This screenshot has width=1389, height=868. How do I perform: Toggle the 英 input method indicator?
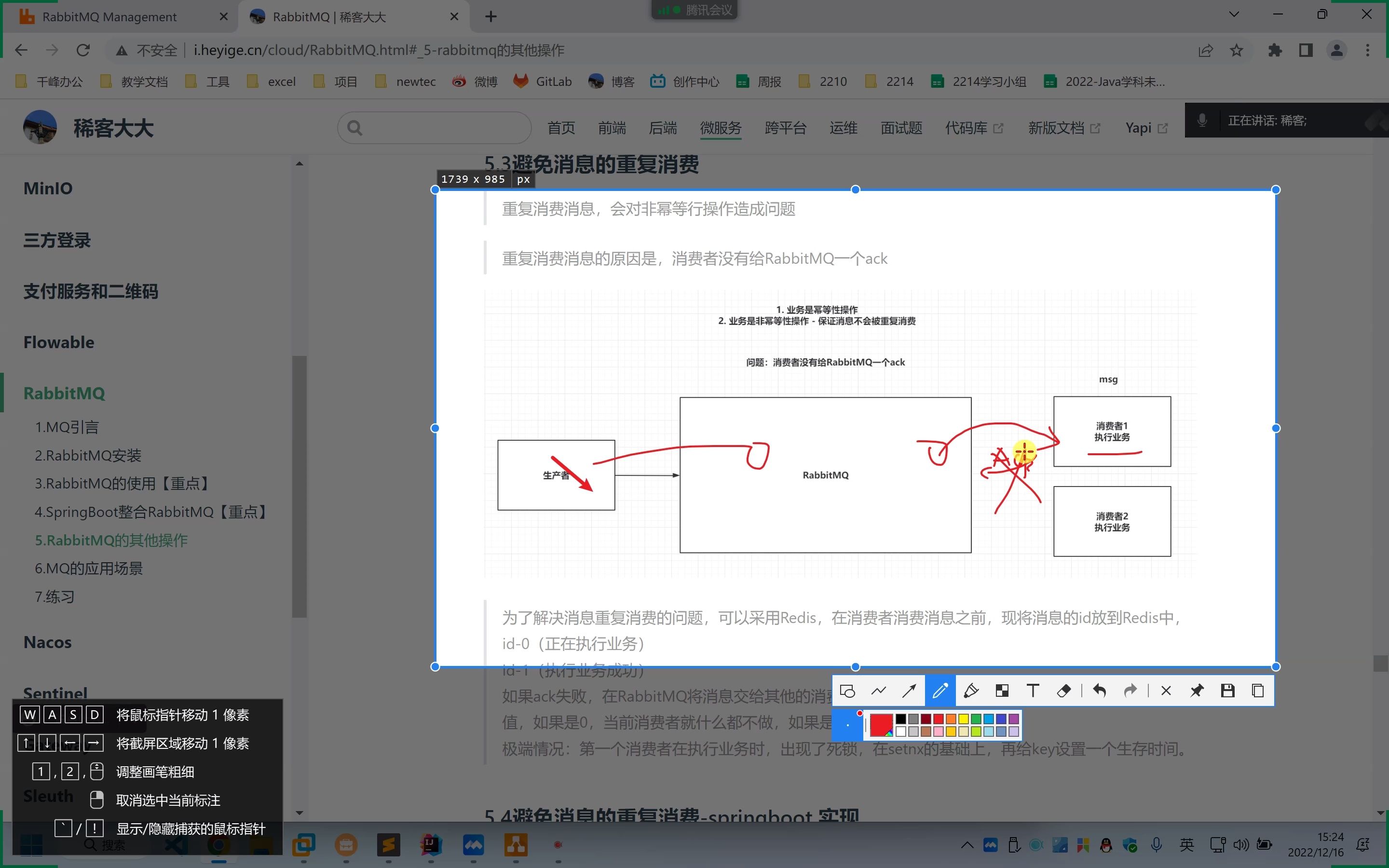pyautogui.click(x=1187, y=844)
